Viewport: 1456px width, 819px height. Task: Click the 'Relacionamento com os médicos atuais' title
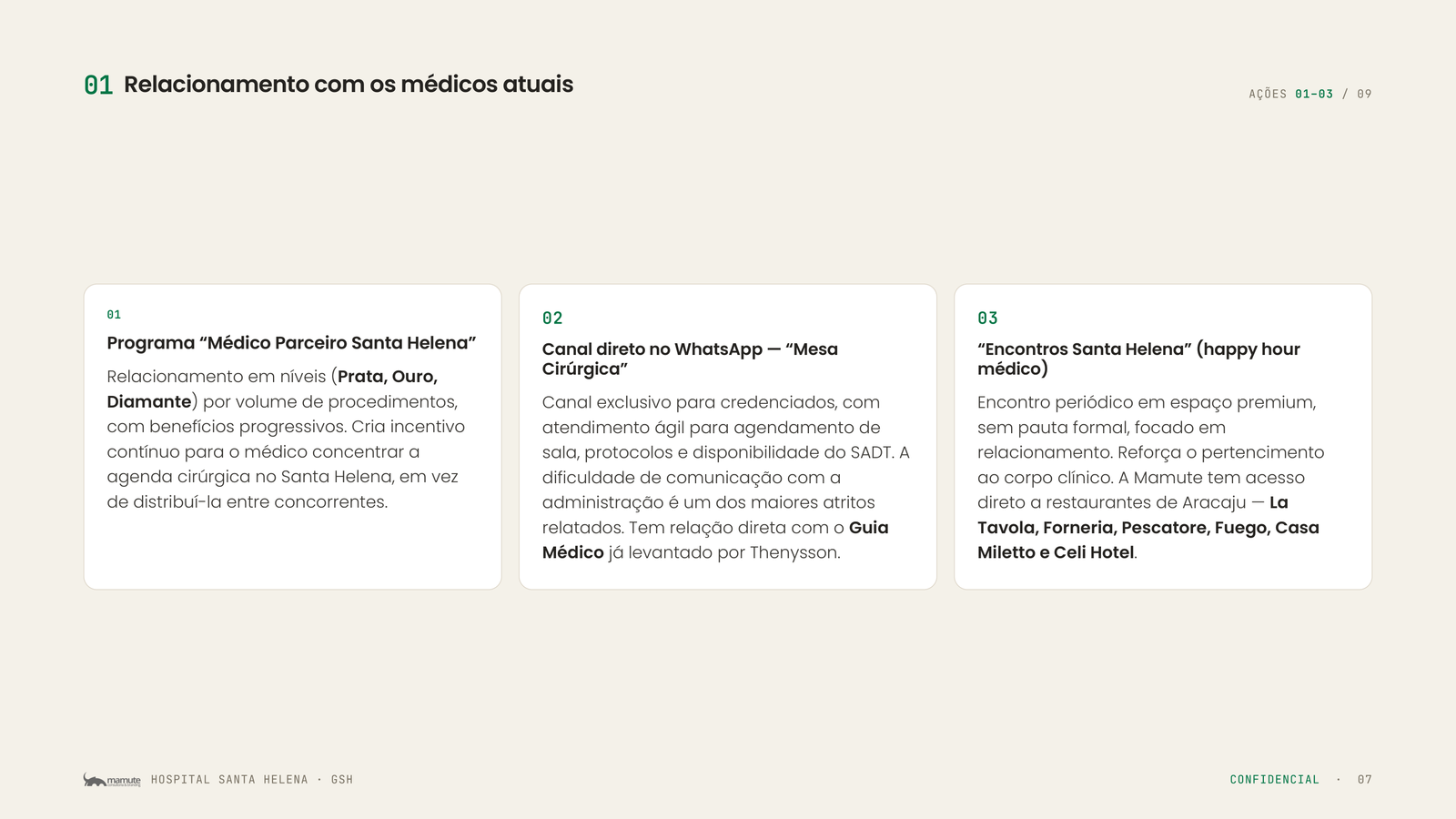349,84
